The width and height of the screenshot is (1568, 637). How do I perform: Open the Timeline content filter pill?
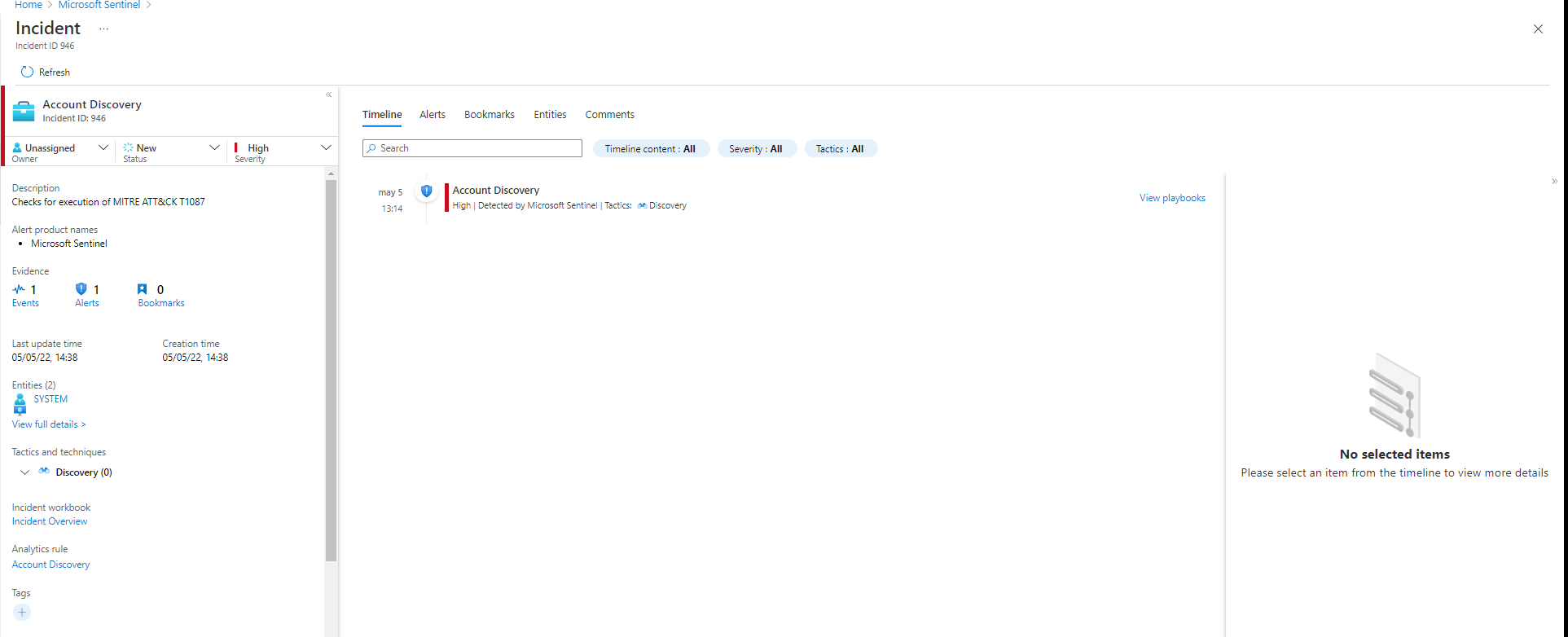click(x=650, y=149)
